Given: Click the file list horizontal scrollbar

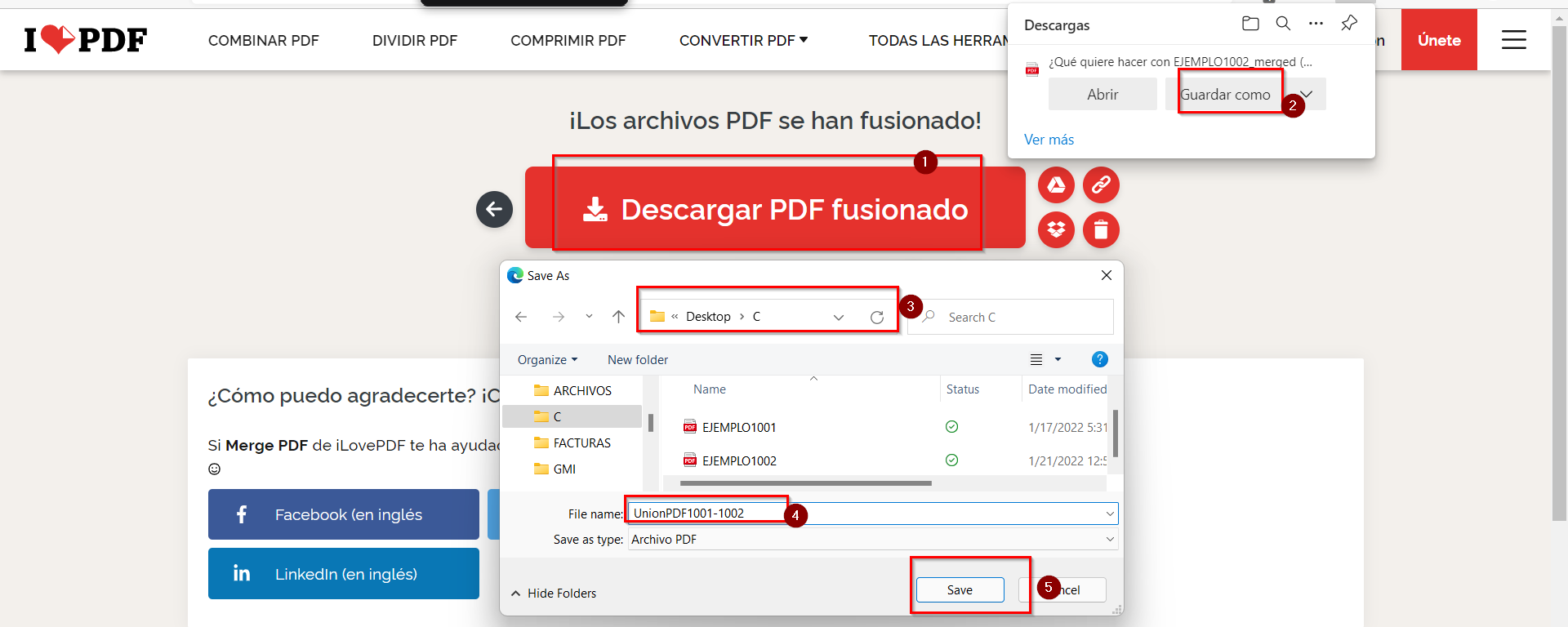Looking at the screenshot, I should coord(806,483).
